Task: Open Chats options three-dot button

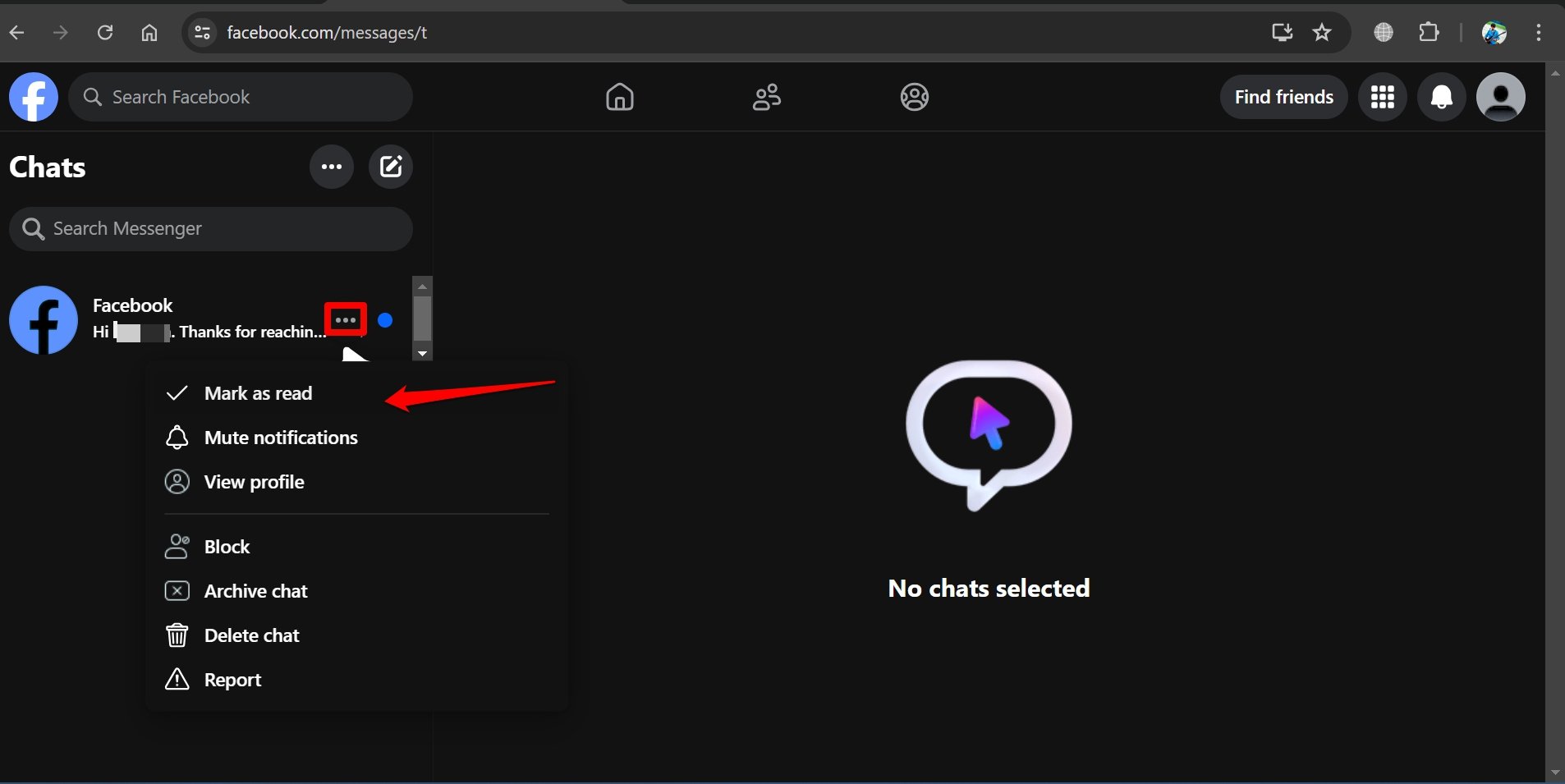Action: coord(332,167)
